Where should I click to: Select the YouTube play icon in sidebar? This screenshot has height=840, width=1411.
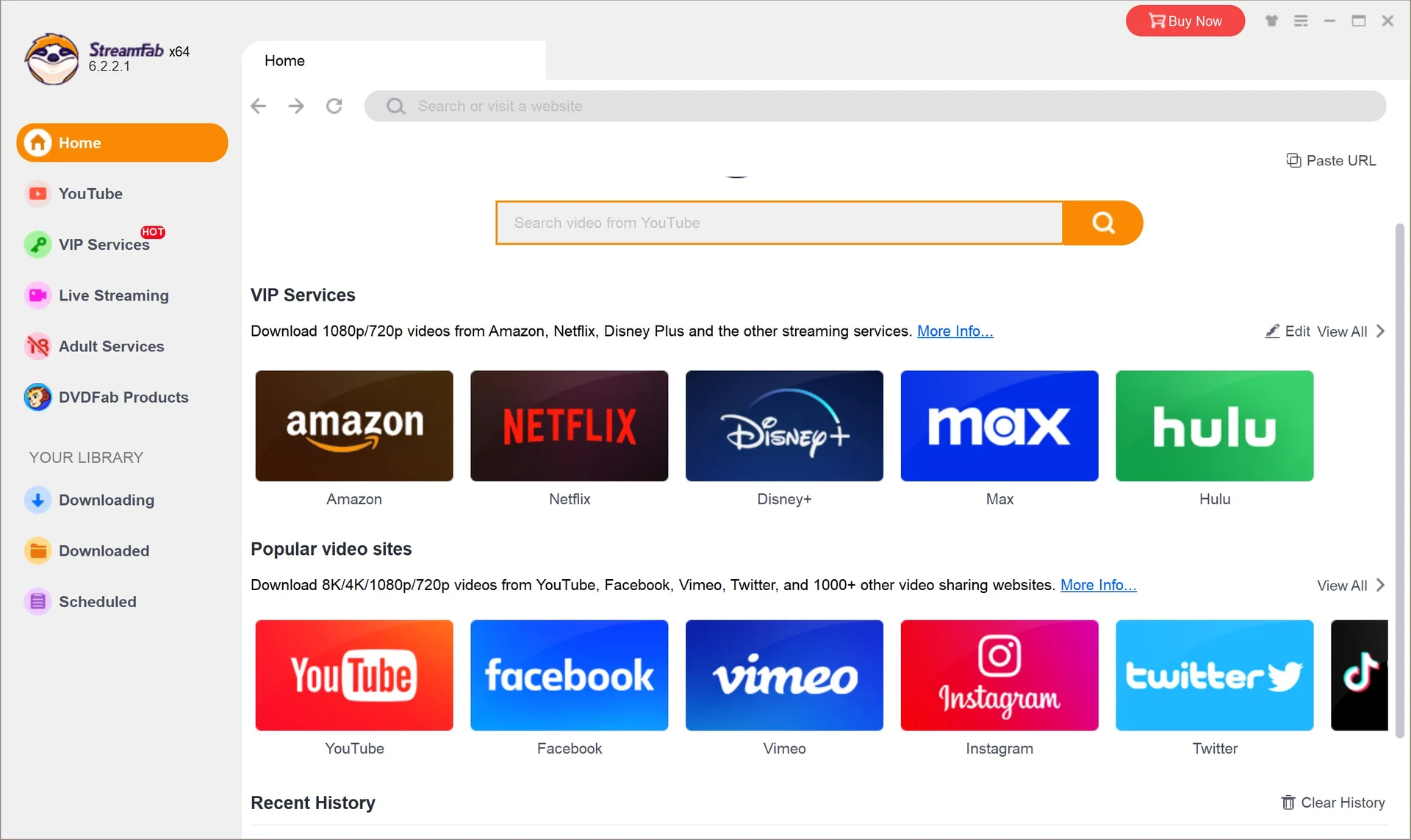[x=37, y=193]
